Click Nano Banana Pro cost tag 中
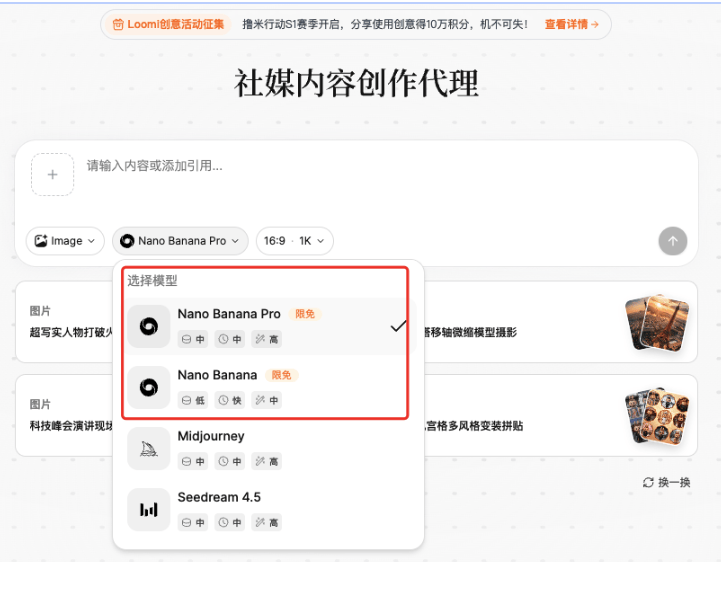 pyautogui.click(x=193, y=339)
